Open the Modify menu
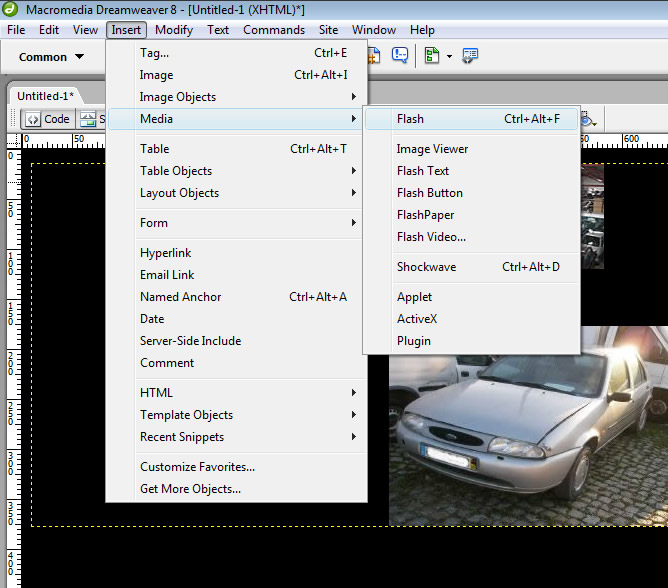 [x=174, y=30]
